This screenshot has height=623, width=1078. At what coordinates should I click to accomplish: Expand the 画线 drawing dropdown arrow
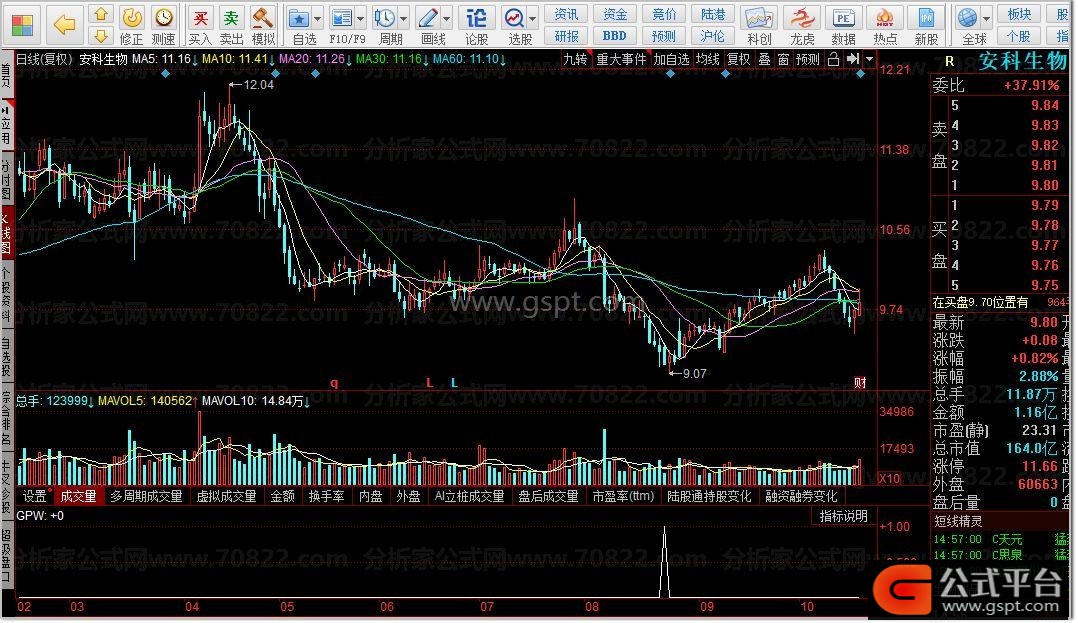447,19
